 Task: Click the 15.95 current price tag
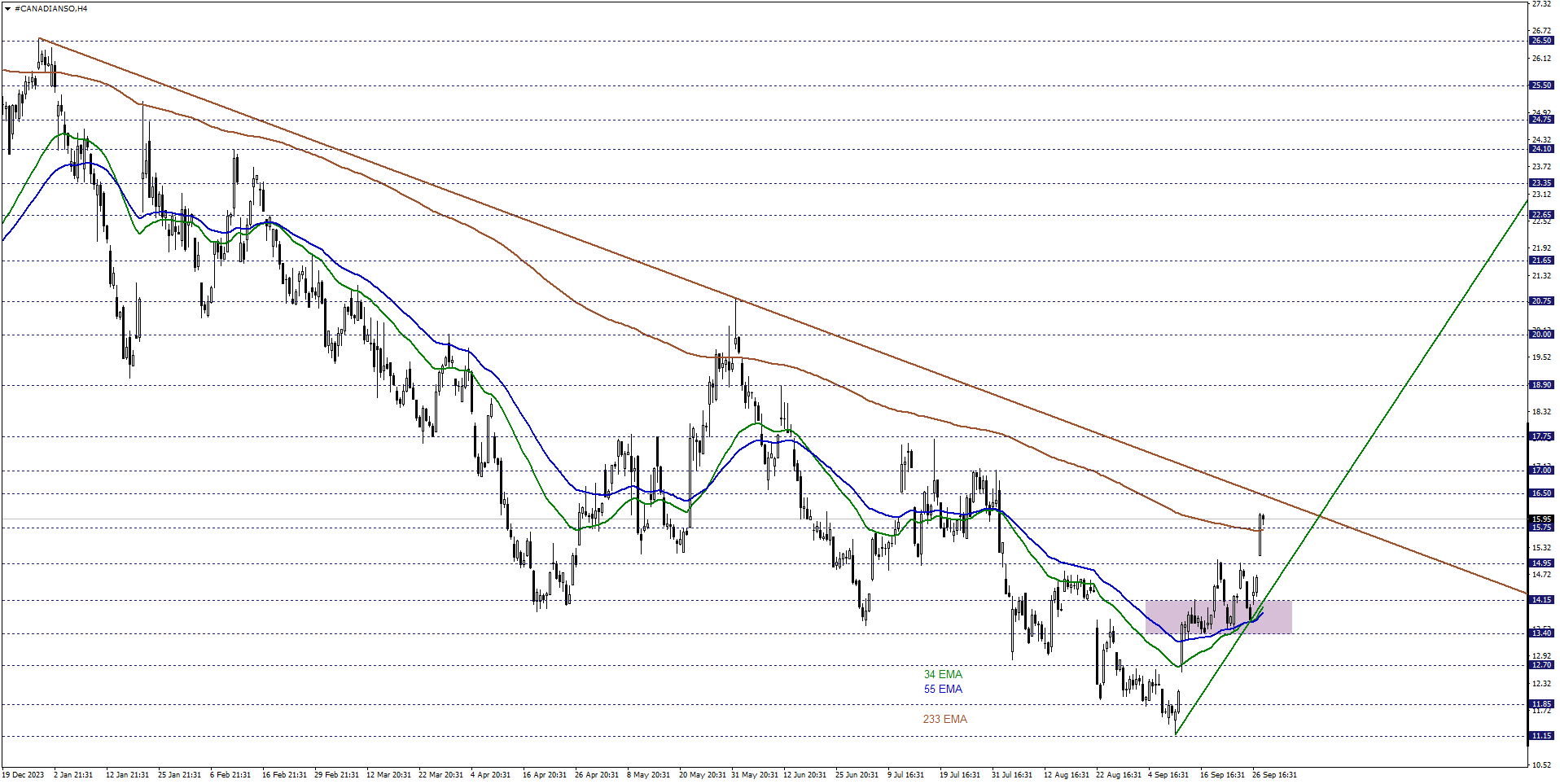[1541, 519]
